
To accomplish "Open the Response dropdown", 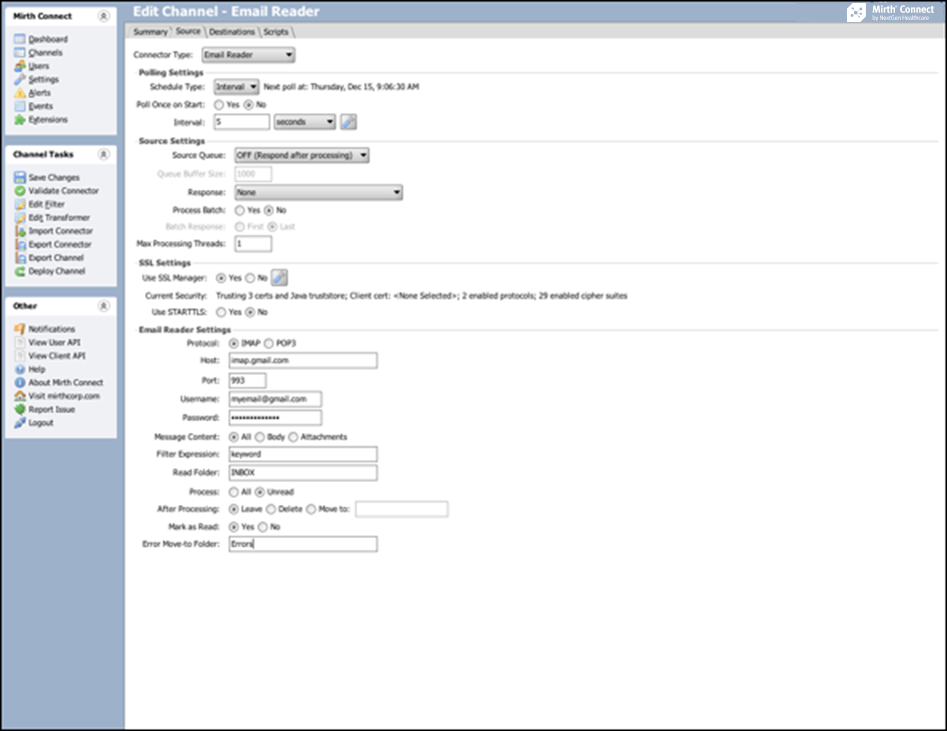I will coord(318,192).
